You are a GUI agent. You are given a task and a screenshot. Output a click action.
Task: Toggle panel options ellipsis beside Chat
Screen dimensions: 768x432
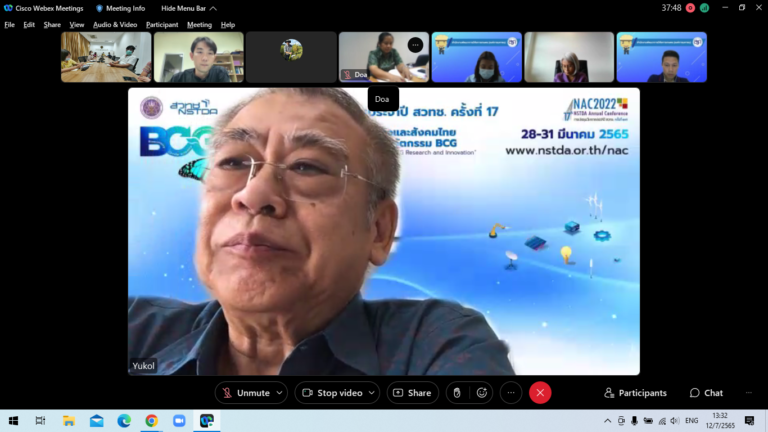747,393
